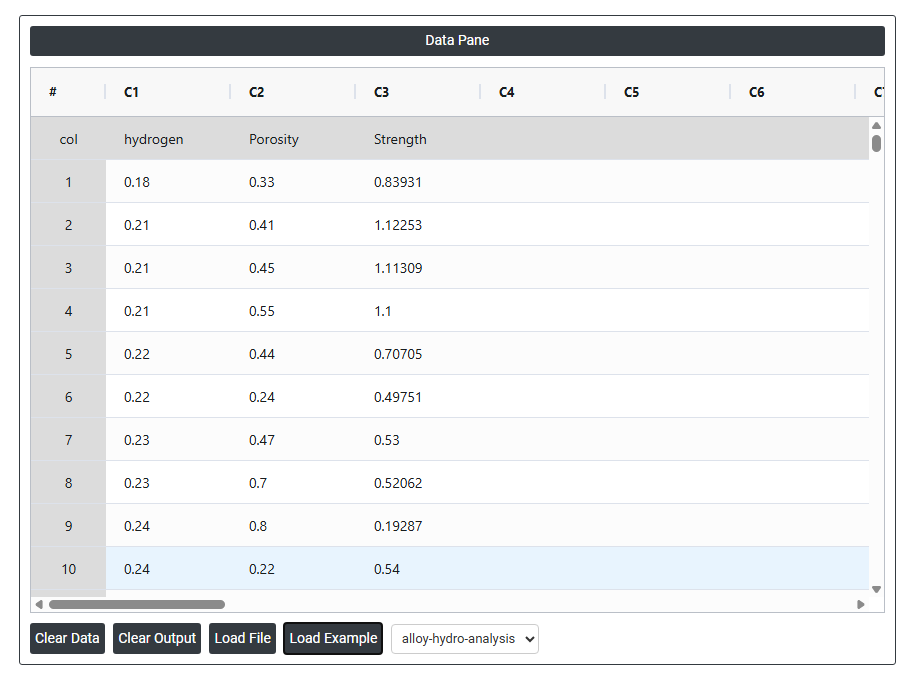
Task: Select the C2 column header
Action: pyautogui.click(x=291, y=92)
